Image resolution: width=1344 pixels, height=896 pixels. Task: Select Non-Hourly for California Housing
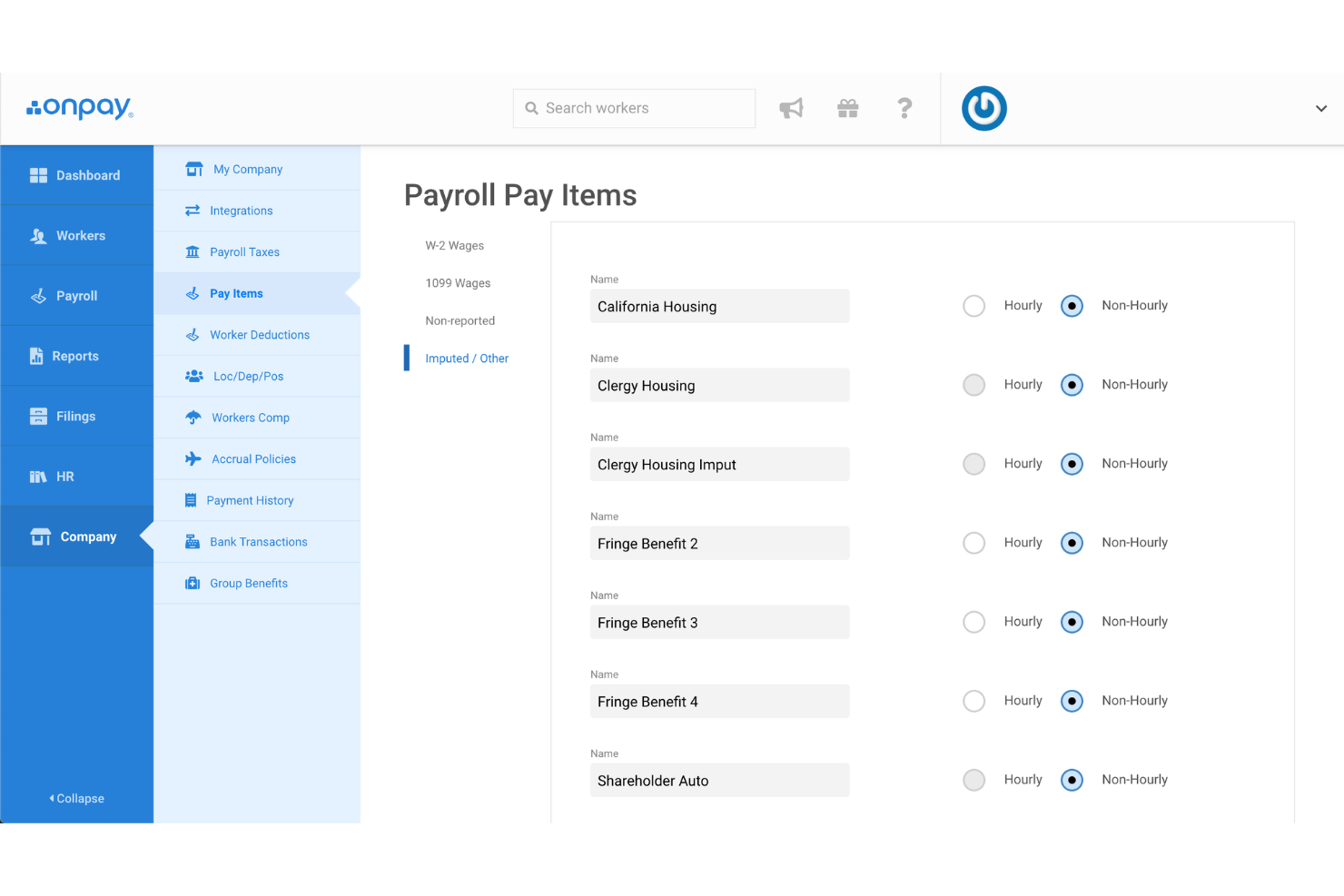pyautogui.click(x=1072, y=306)
